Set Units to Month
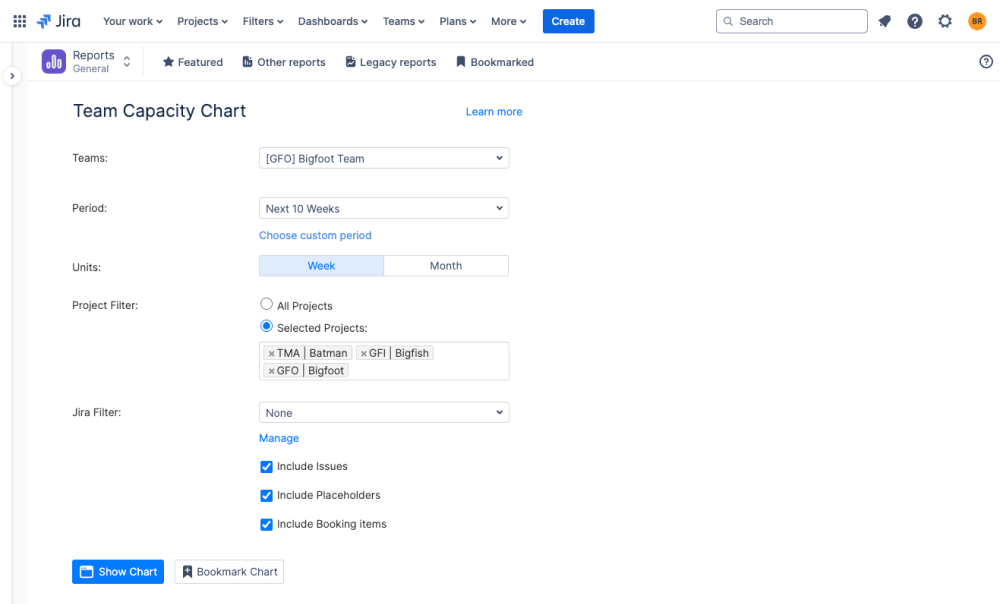1000x604 pixels. [446, 266]
